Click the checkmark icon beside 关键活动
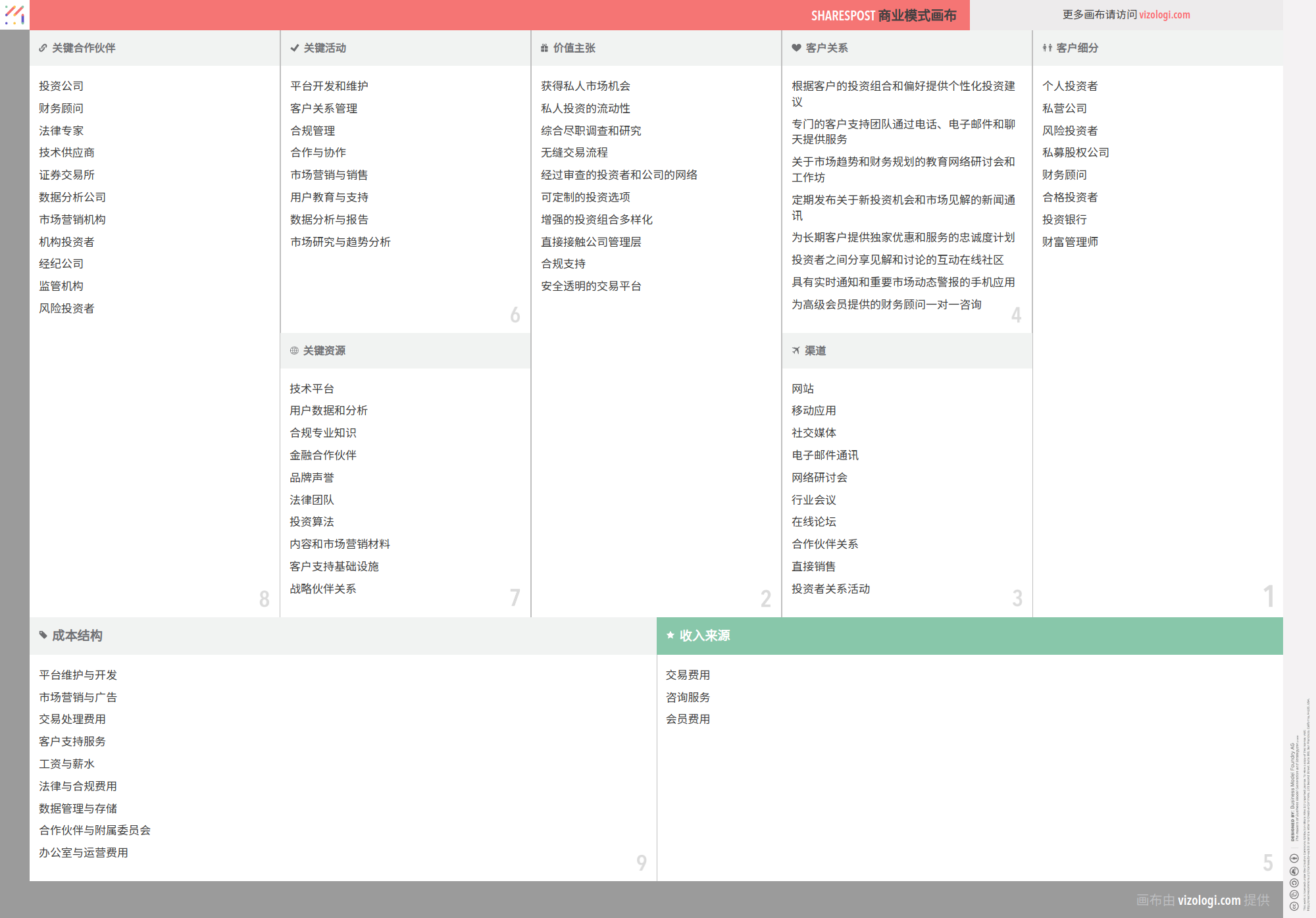The width and height of the screenshot is (1316, 918). click(294, 48)
